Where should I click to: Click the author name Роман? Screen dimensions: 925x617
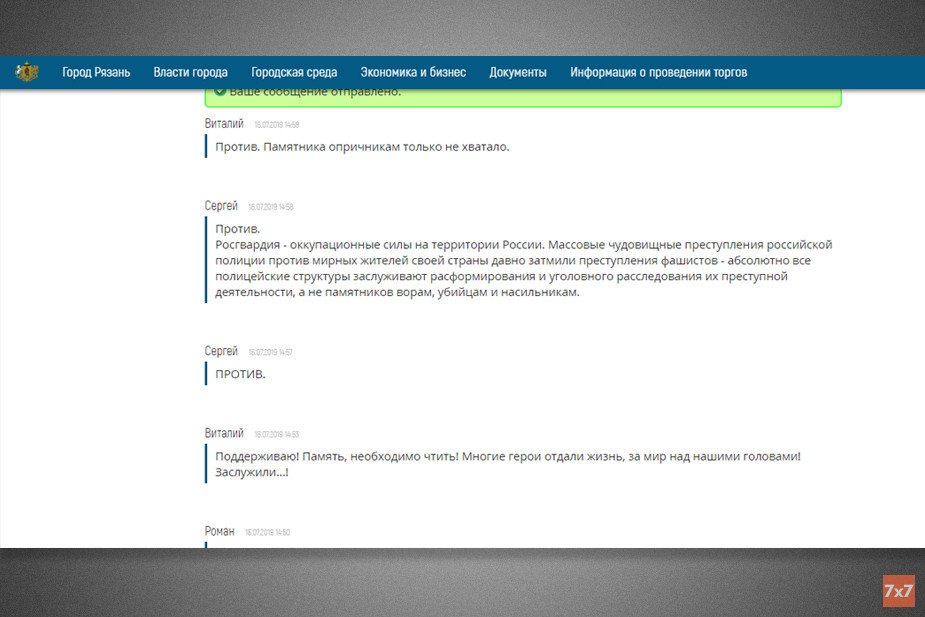click(220, 531)
